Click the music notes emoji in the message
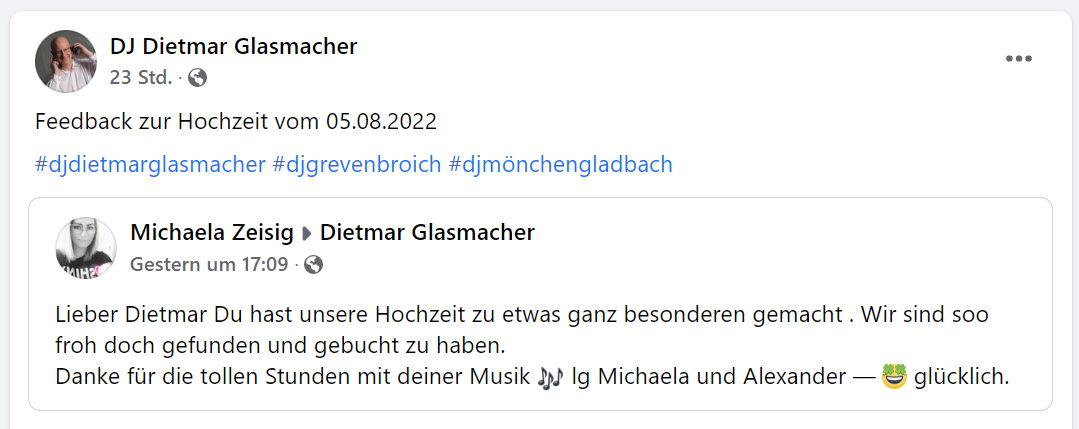The height and width of the screenshot is (429, 1079). (x=550, y=378)
